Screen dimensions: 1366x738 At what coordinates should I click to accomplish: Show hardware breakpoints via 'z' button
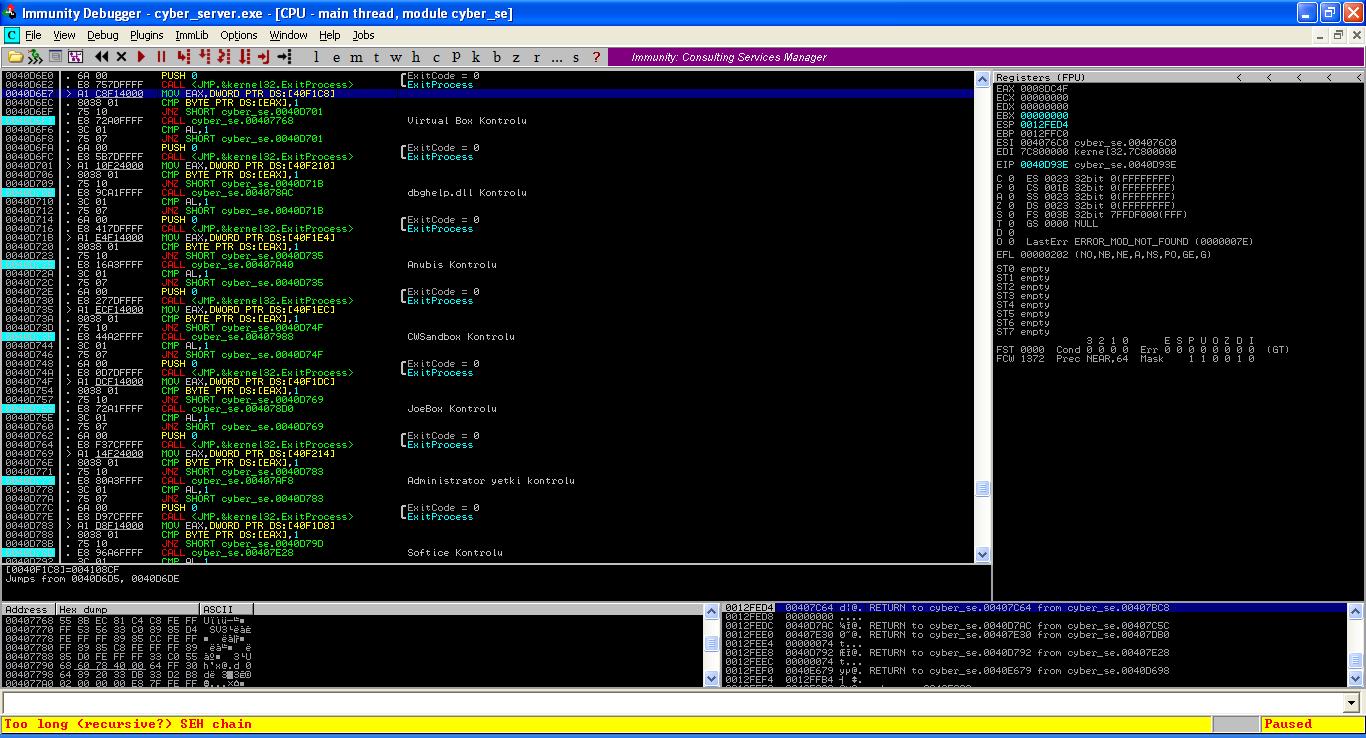pyautogui.click(x=517, y=57)
